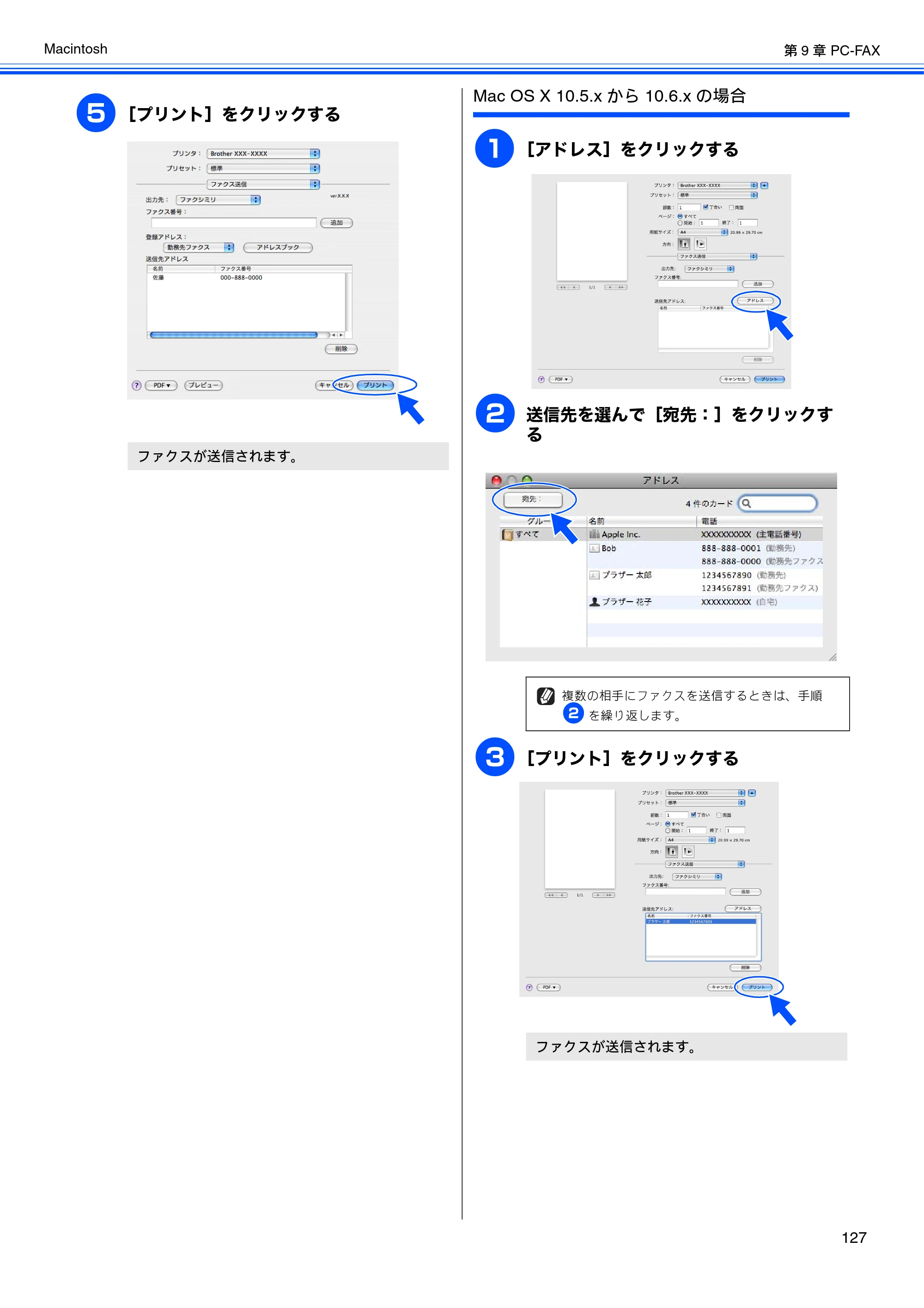The height and width of the screenshot is (1308, 924).
Task: Click the help icon beside the プレビュー button's PDF menu
Action: (x=136, y=385)
